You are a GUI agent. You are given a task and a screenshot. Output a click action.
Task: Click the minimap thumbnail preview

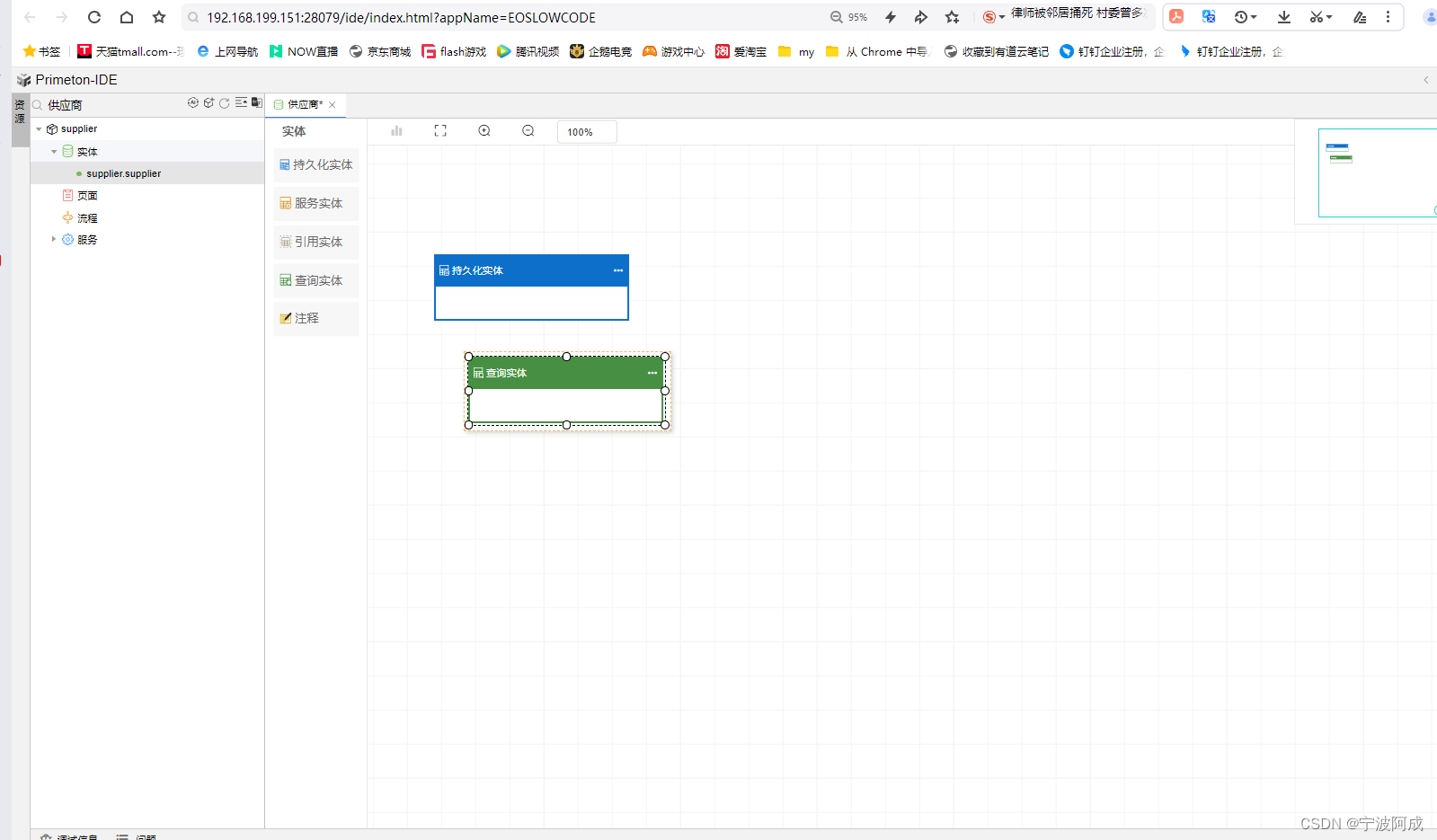pyautogui.click(x=1377, y=172)
